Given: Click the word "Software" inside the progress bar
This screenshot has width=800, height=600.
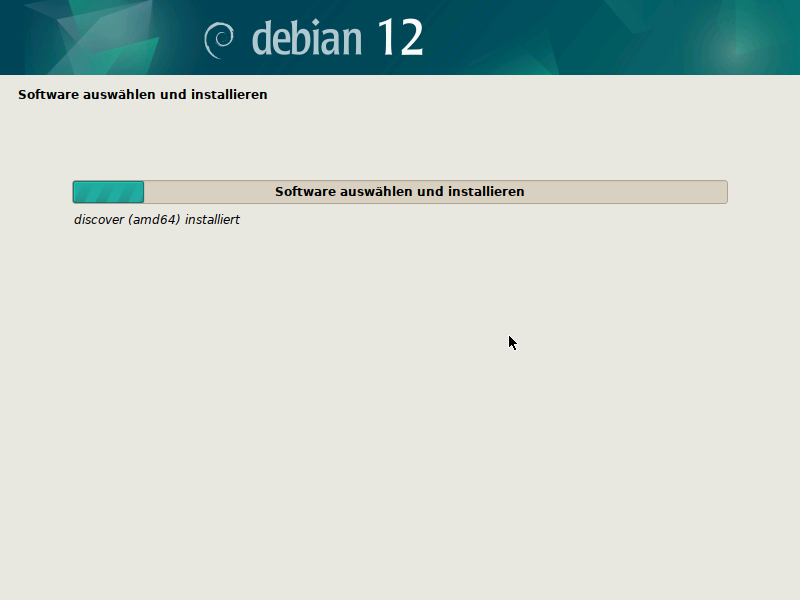Looking at the screenshot, I should (x=303, y=192).
